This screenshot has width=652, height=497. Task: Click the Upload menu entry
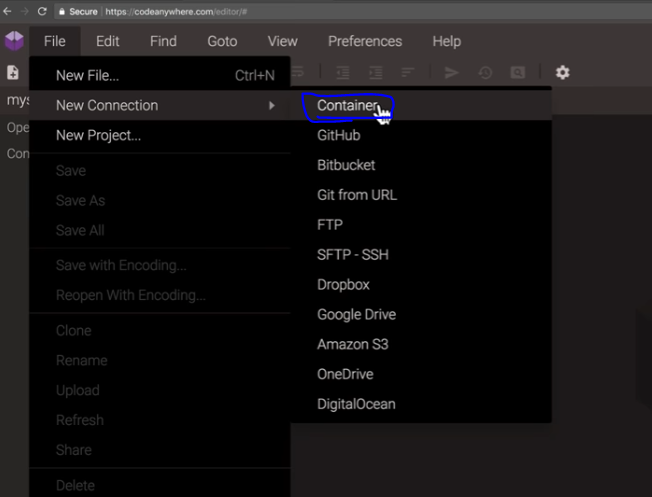(x=160, y=391)
